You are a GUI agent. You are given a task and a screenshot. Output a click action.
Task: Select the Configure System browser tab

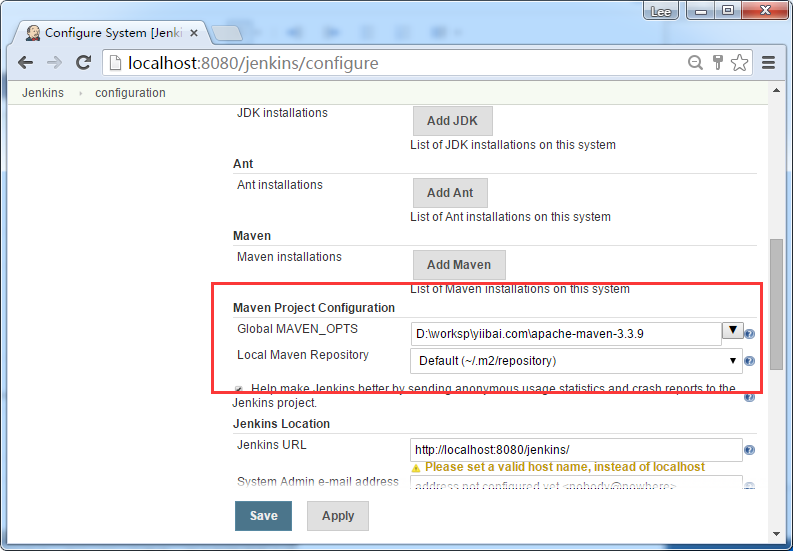point(110,32)
